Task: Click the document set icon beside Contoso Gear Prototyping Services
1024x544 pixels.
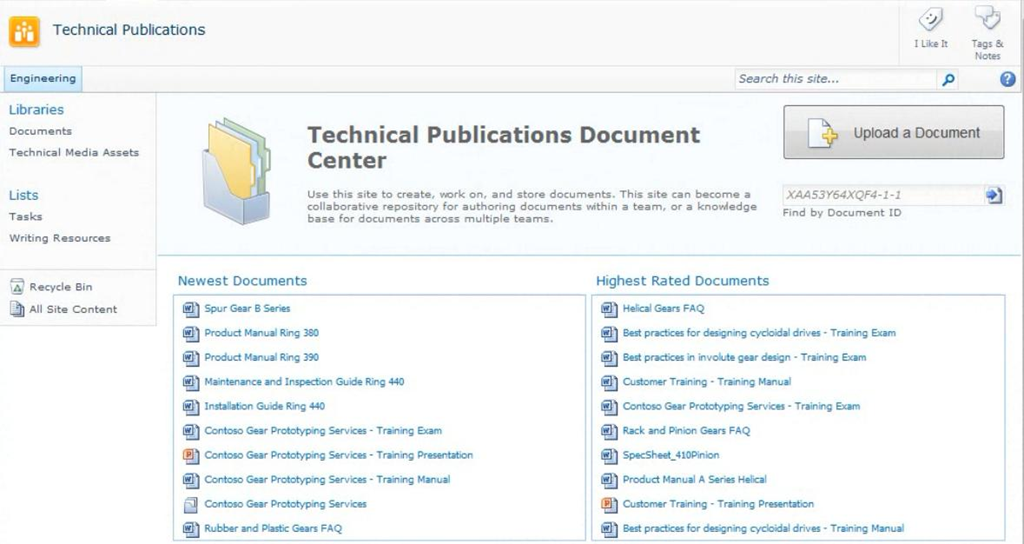Action: point(191,504)
